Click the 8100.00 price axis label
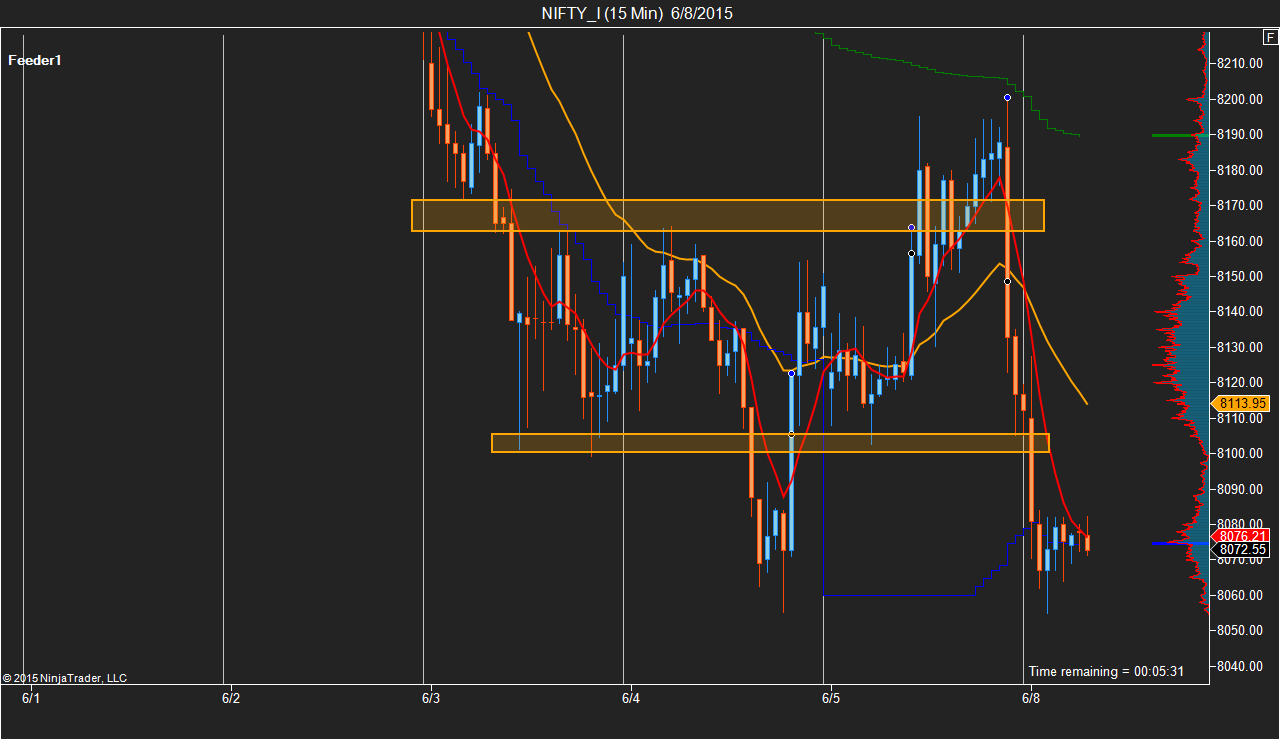This screenshot has height=740, width=1280. pyautogui.click(x=1241, y=454)
